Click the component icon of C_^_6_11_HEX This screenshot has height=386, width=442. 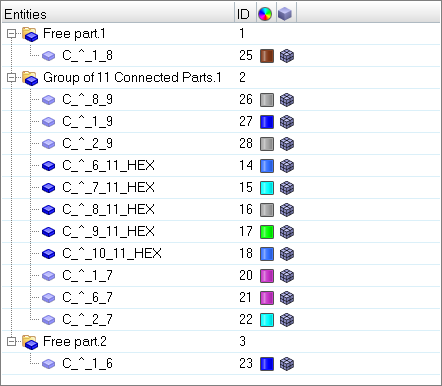click(49, 166)
